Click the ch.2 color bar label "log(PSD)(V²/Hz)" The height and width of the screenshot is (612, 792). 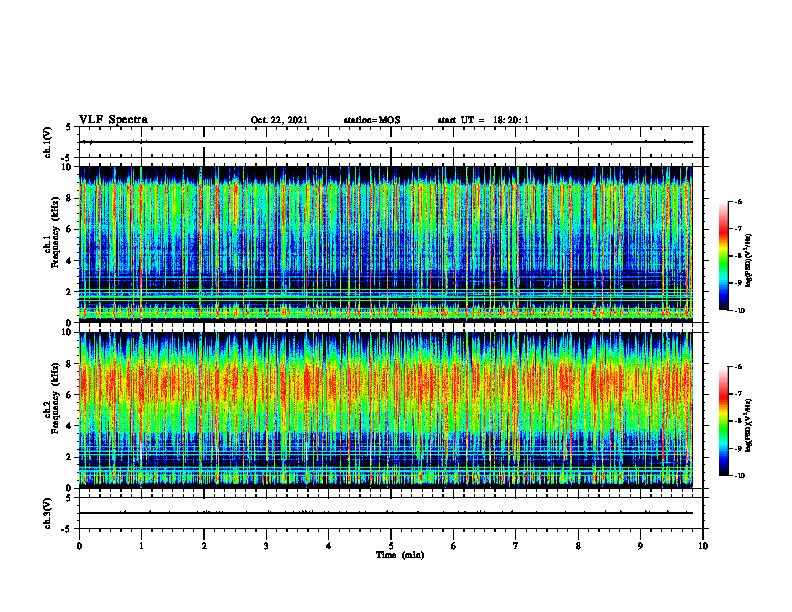point(749,425)
